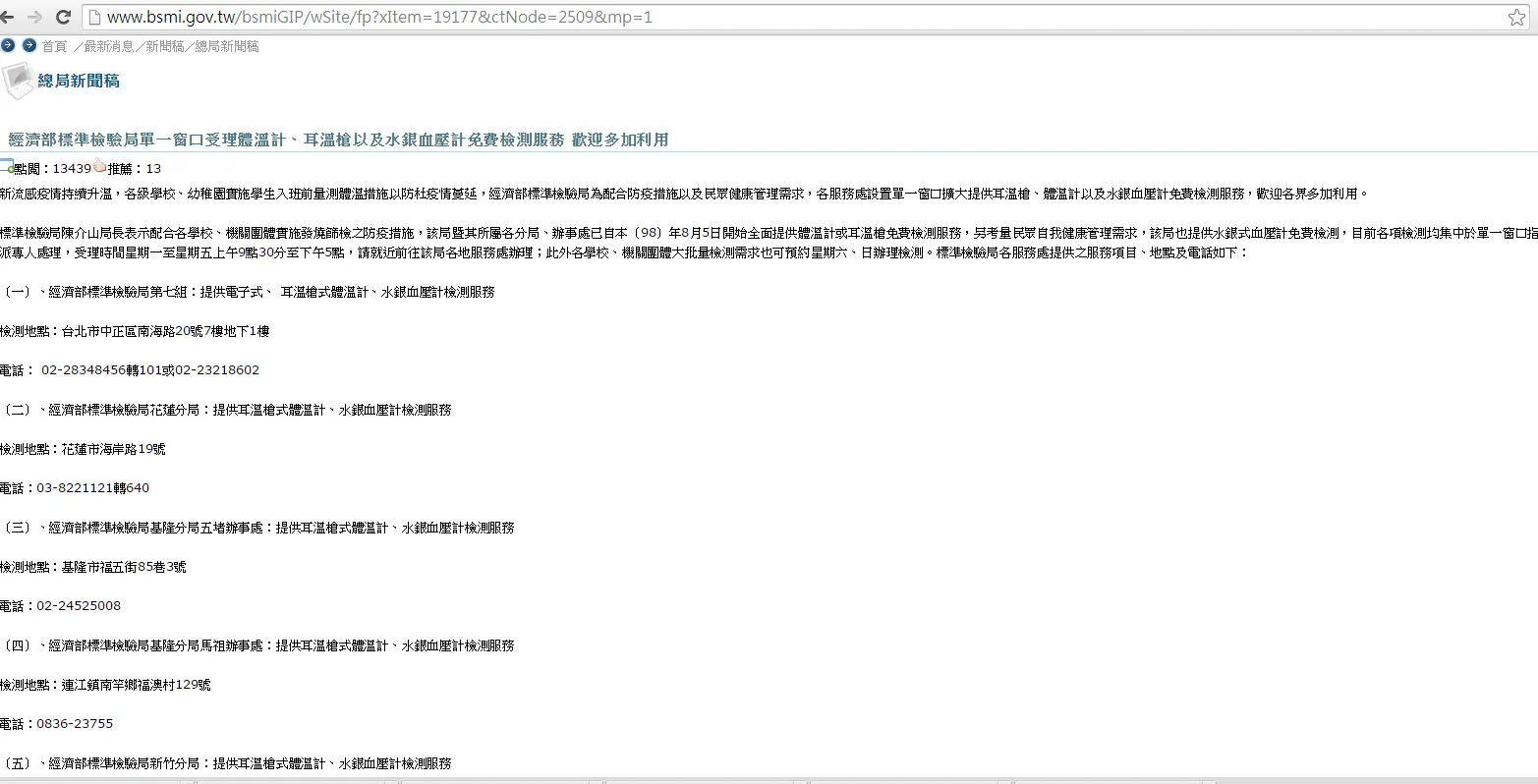The height and width of the screenshot is (784, 1538).
Task: Click the laptop icon next to 總局新聞稿 heading
Action: pos(18,81)
